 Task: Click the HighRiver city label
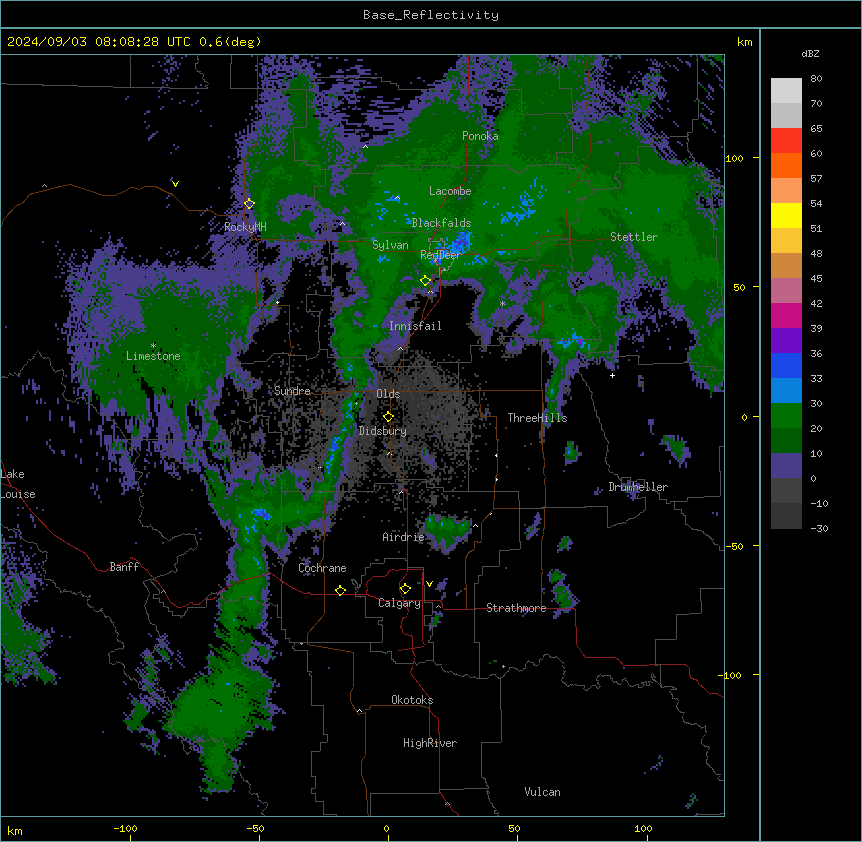430,743
